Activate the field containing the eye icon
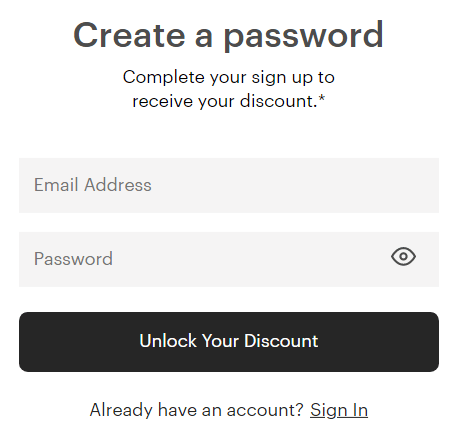 (x=229, y=259)
